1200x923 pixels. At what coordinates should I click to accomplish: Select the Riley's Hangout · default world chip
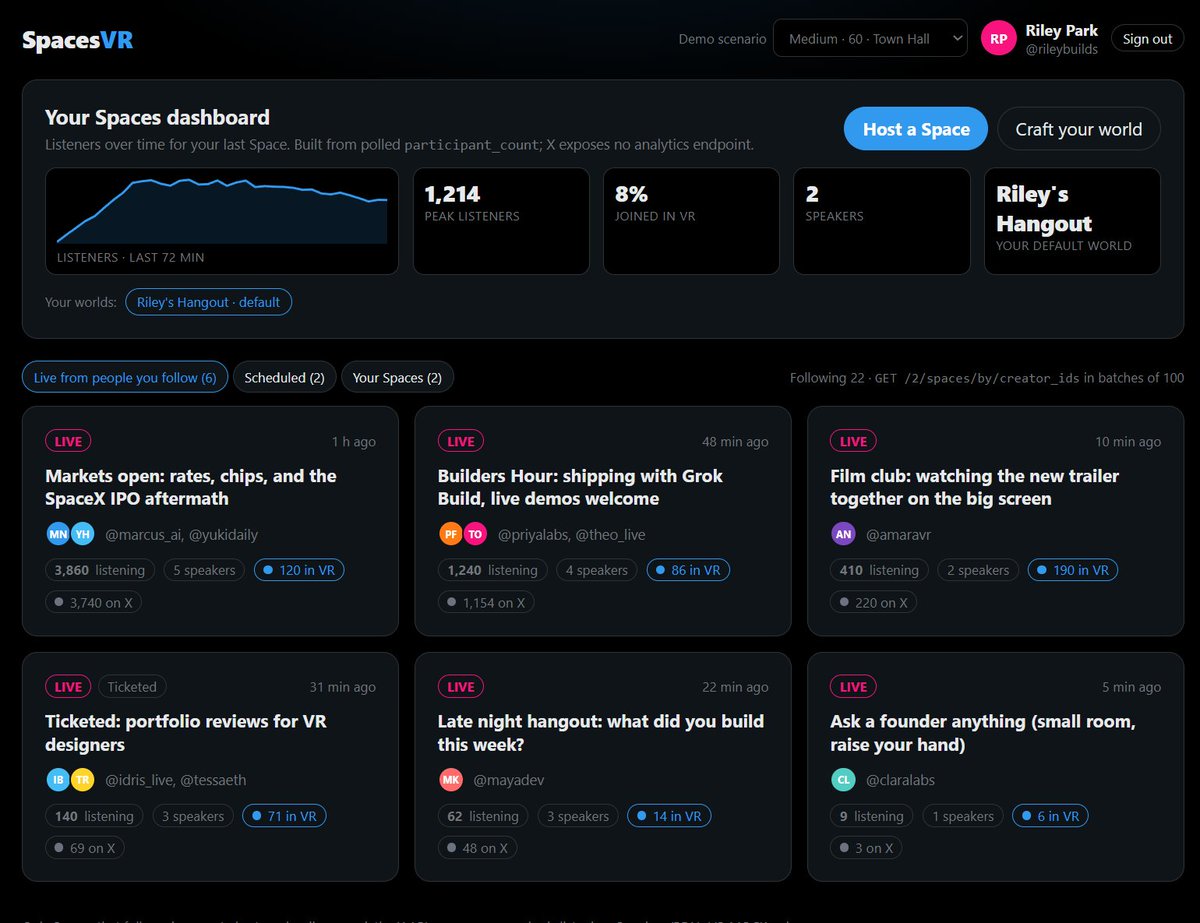(208, 302)
